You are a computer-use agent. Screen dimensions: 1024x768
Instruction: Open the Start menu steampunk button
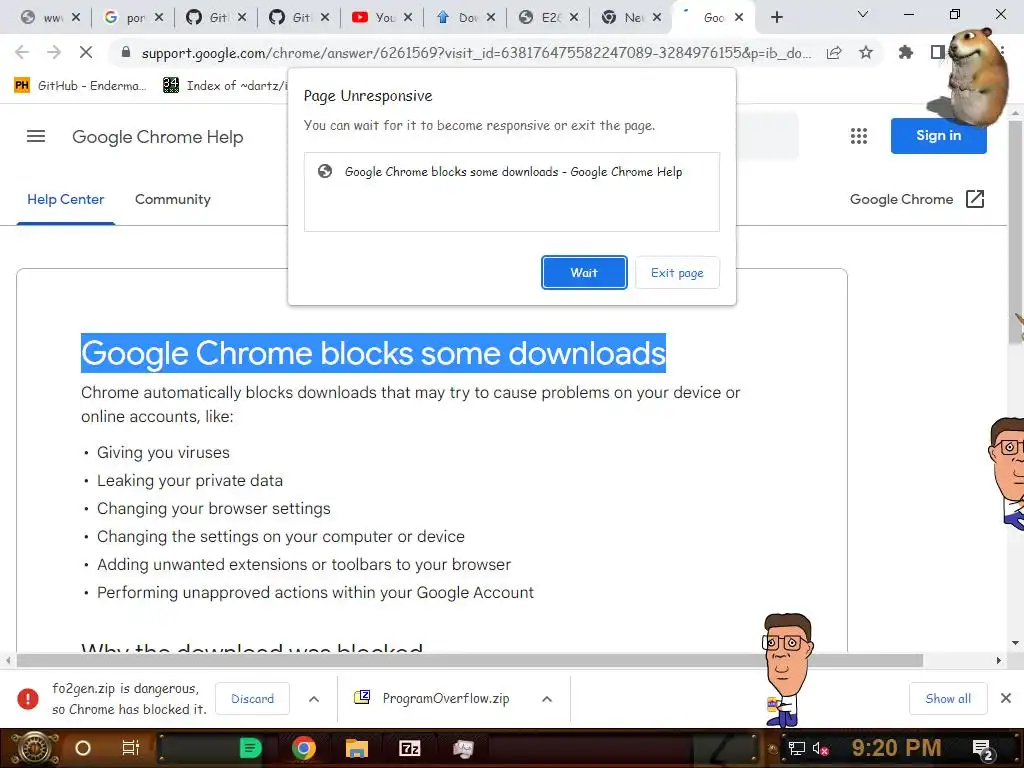(x=35, y=748)
